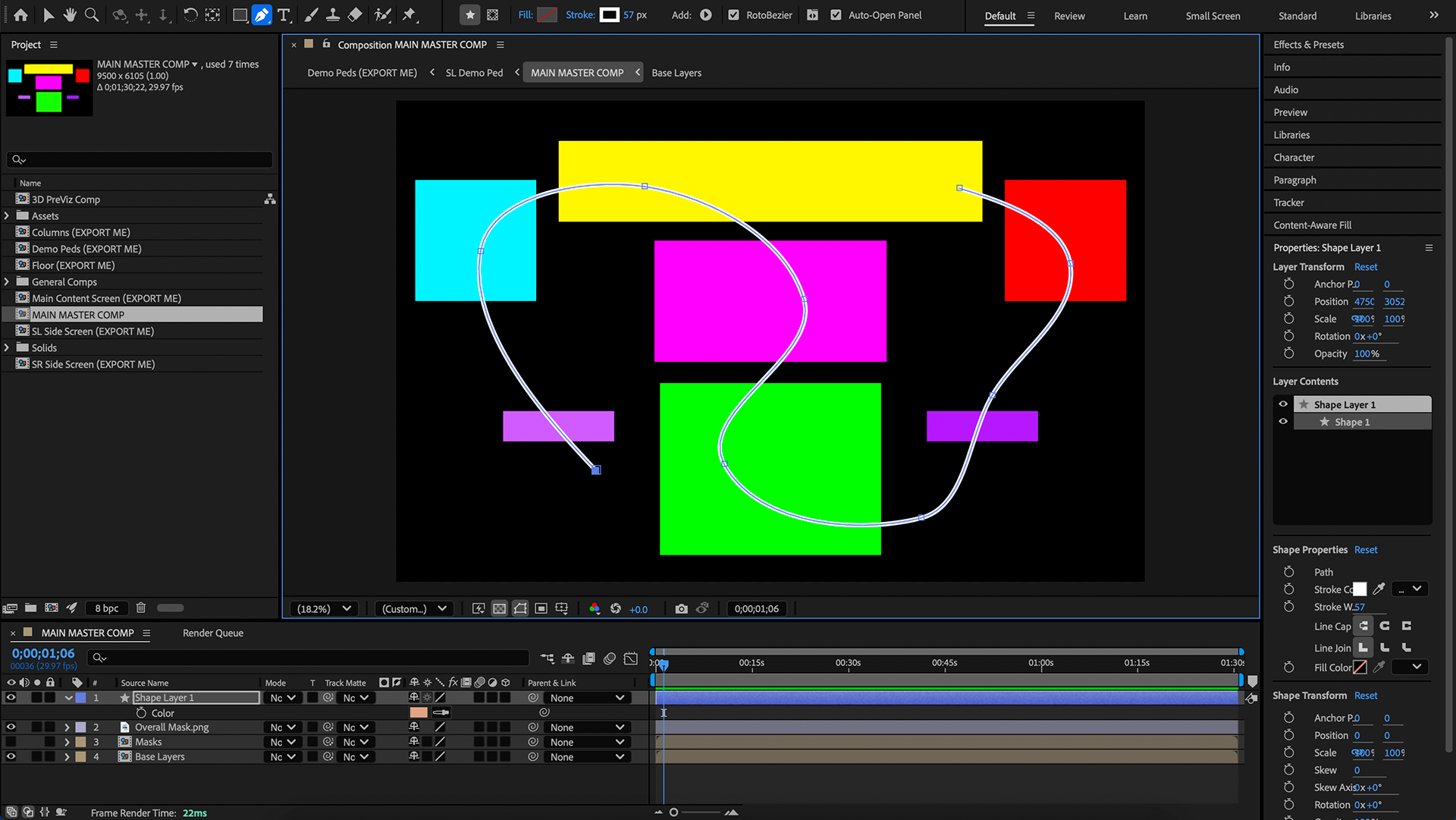Reset the Shape Properties
This screenshot has height=820, width=1456.
(1365, 550)
